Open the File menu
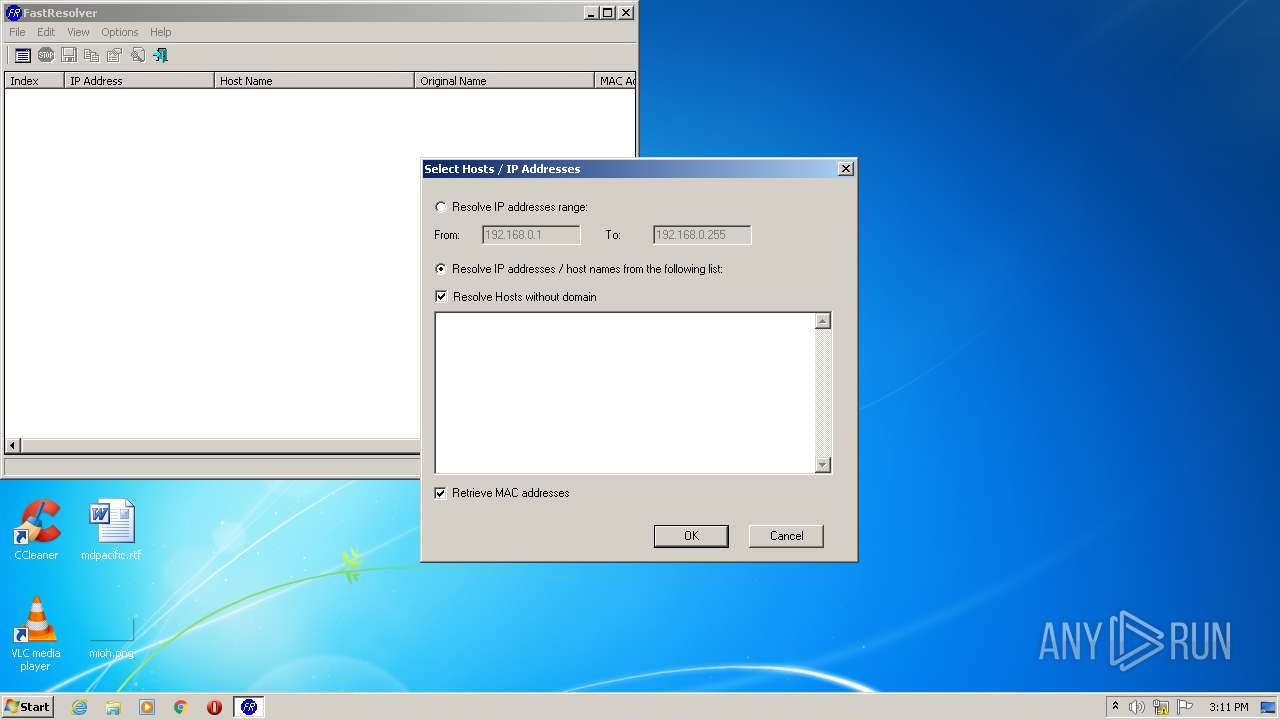The image size is (1280, 720). [17, 32]
